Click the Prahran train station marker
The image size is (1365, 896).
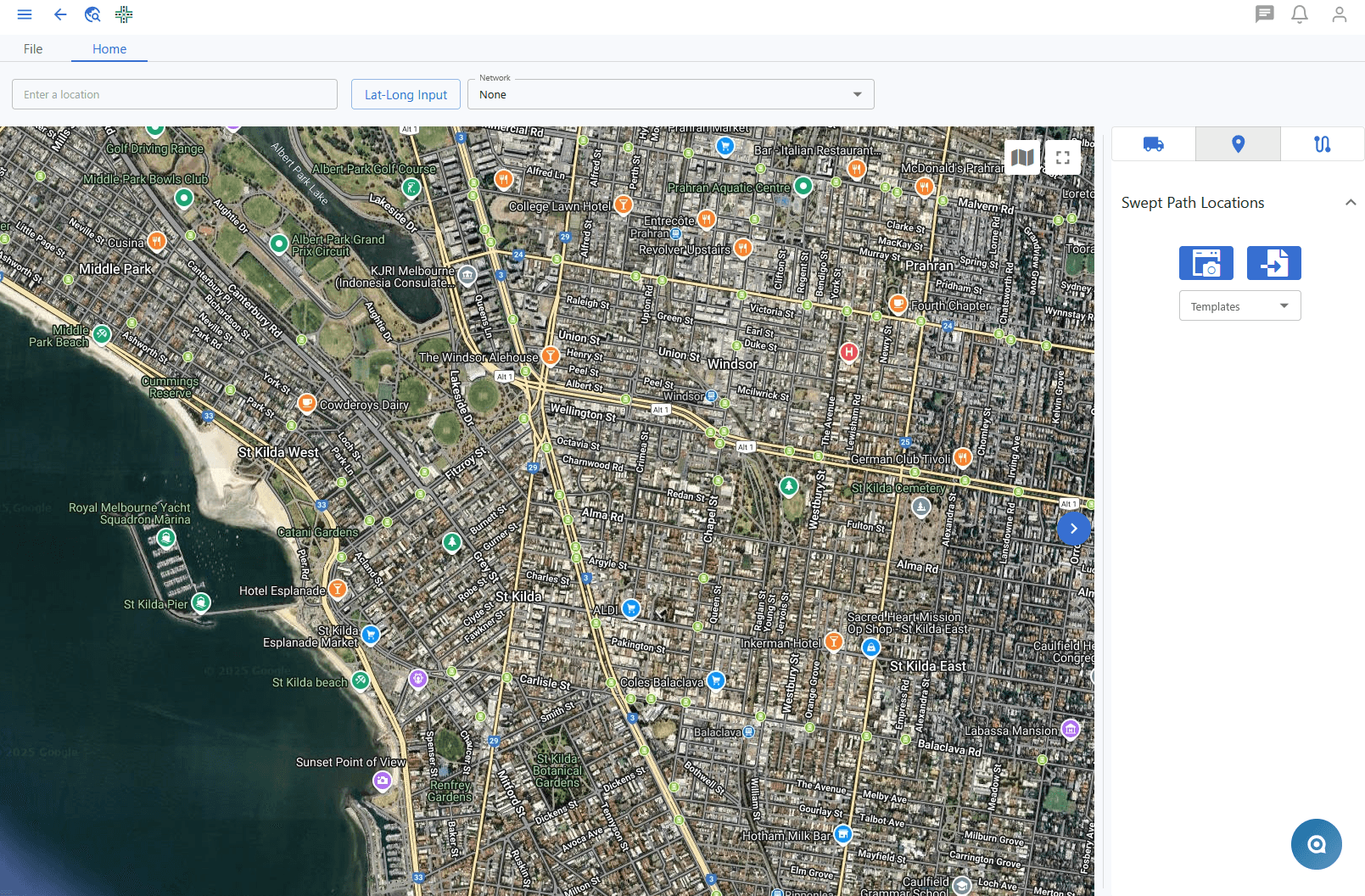coord(676,233)
